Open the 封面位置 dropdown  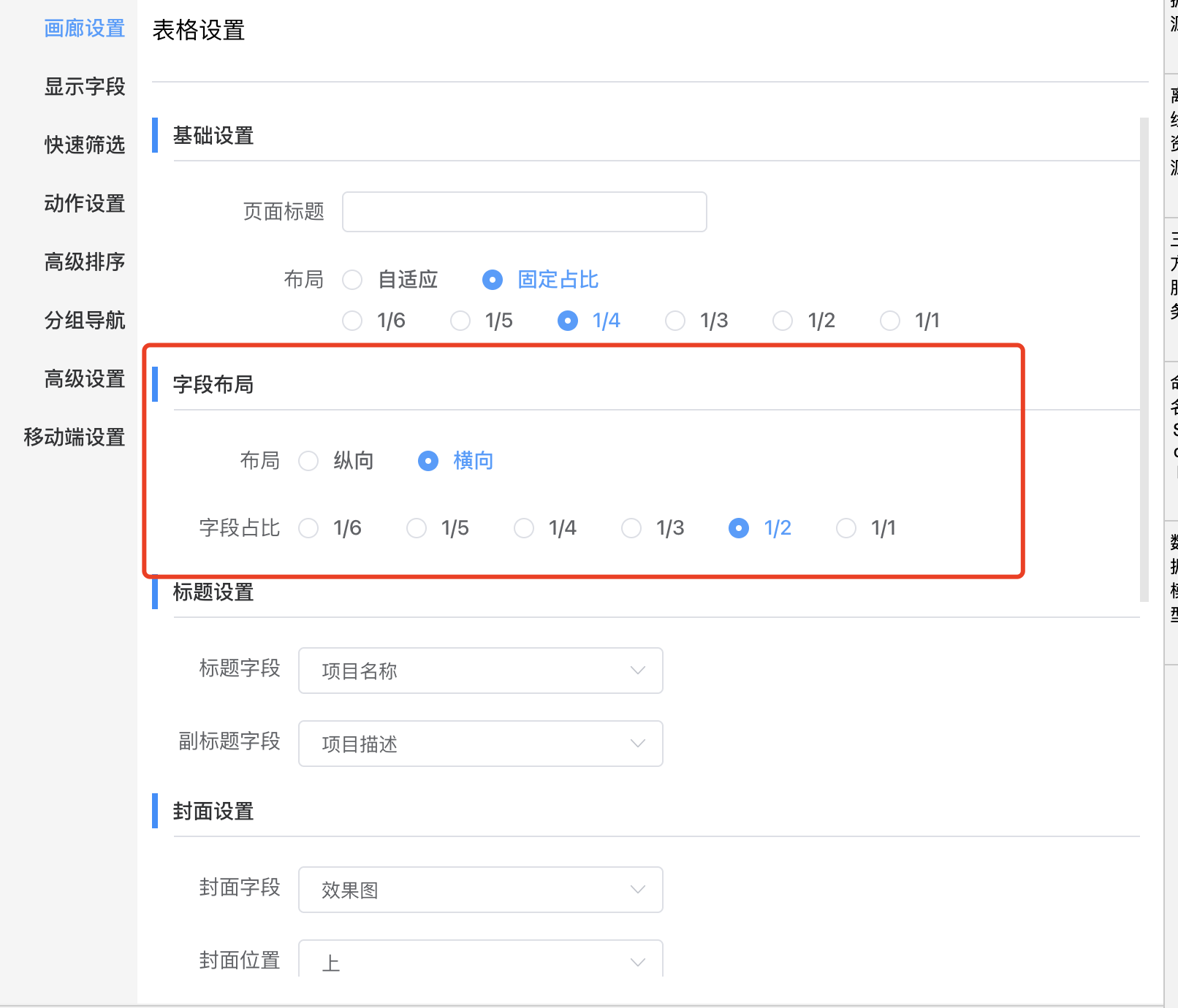[x=480, y=961]
